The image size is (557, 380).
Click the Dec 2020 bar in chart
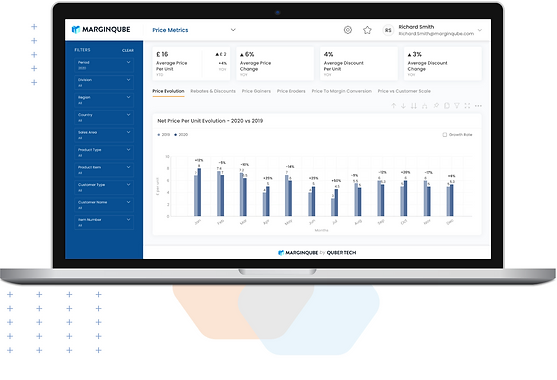tap(451, 200)
